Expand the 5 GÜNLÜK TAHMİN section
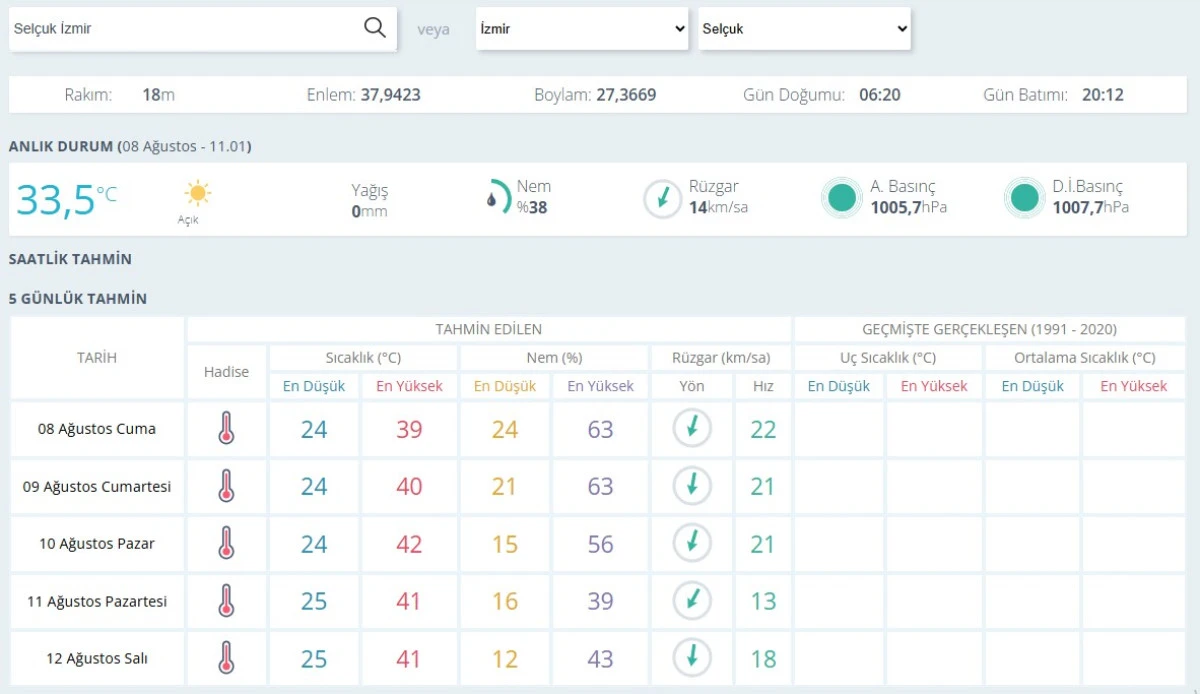1200x694 pixels. coord(78,298)
